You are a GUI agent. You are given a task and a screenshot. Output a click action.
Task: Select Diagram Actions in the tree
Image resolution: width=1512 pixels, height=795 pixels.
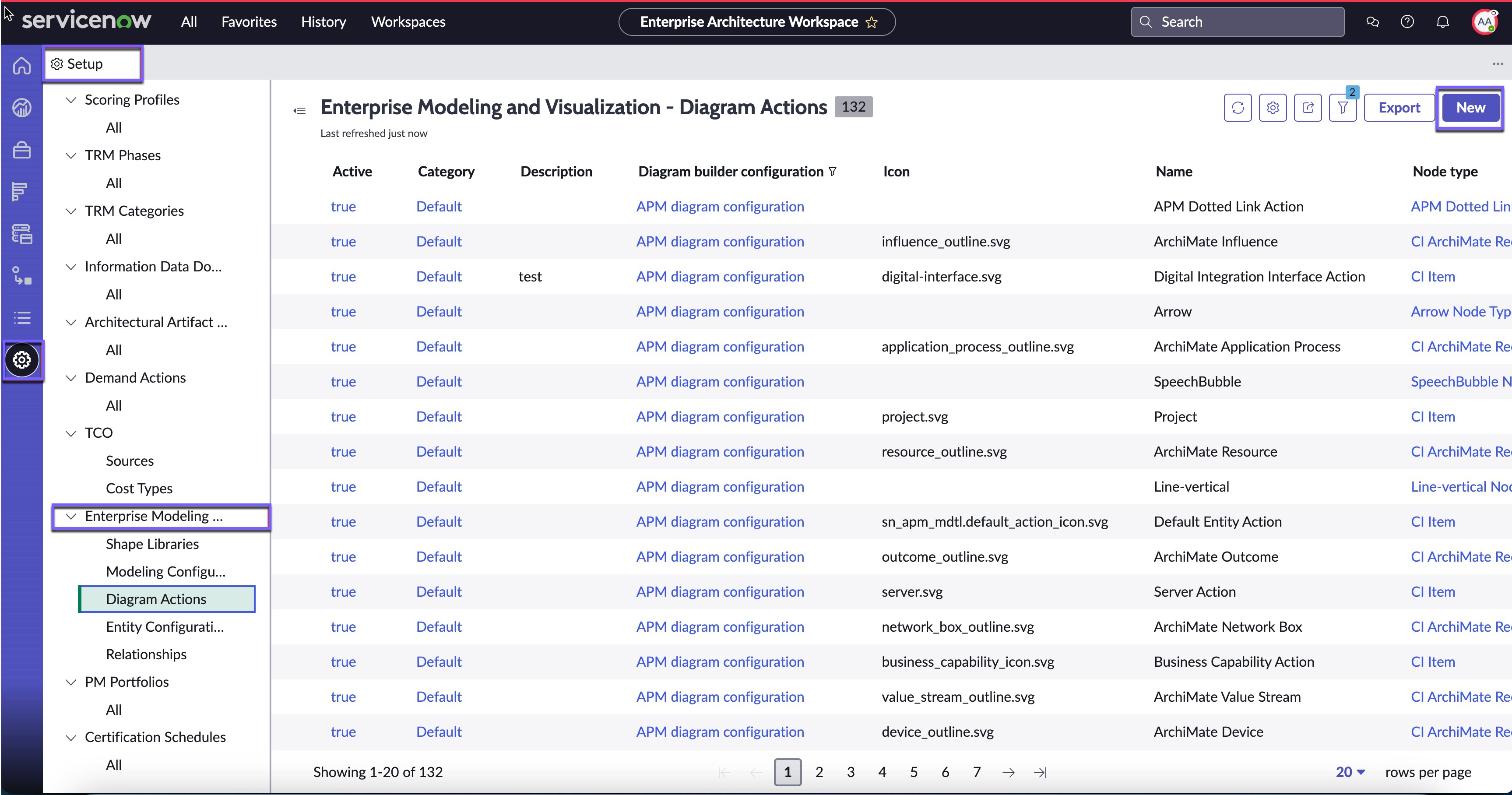(x=167, y=599)
